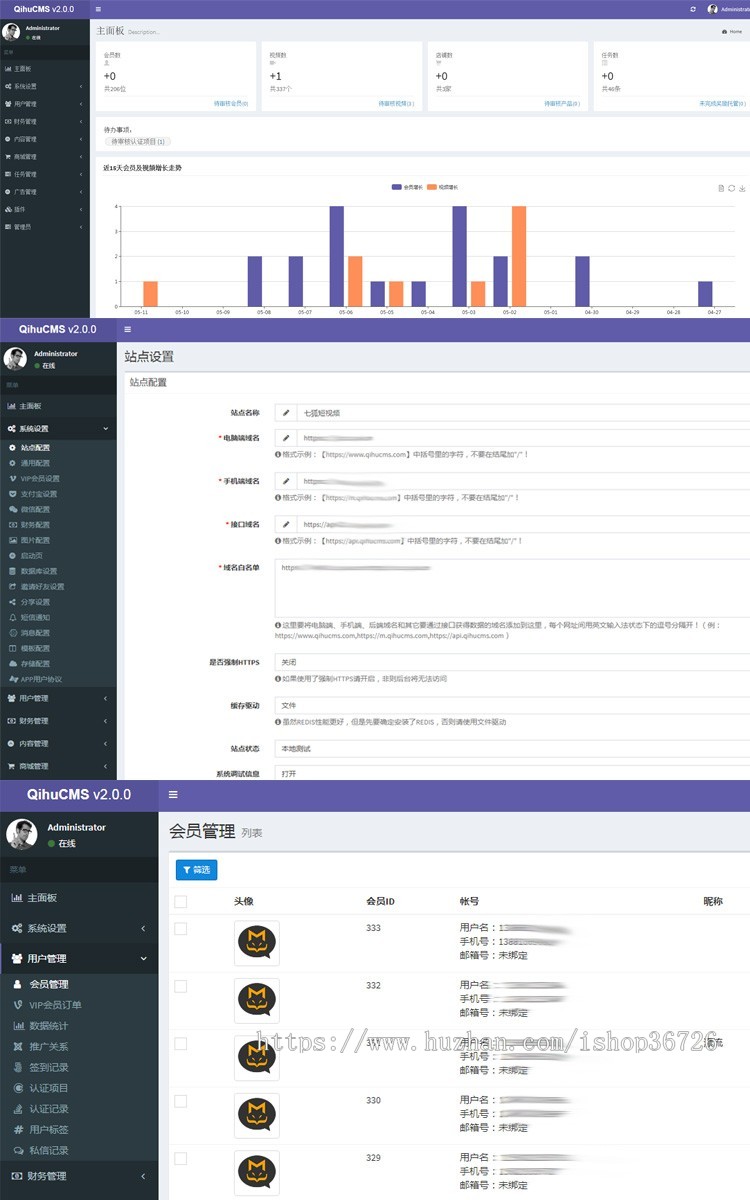Click 待审核认证项目 (1) todo tag
Viewport: 750px width, 1200px height.
pyautogui.click(x=138, y=142)
